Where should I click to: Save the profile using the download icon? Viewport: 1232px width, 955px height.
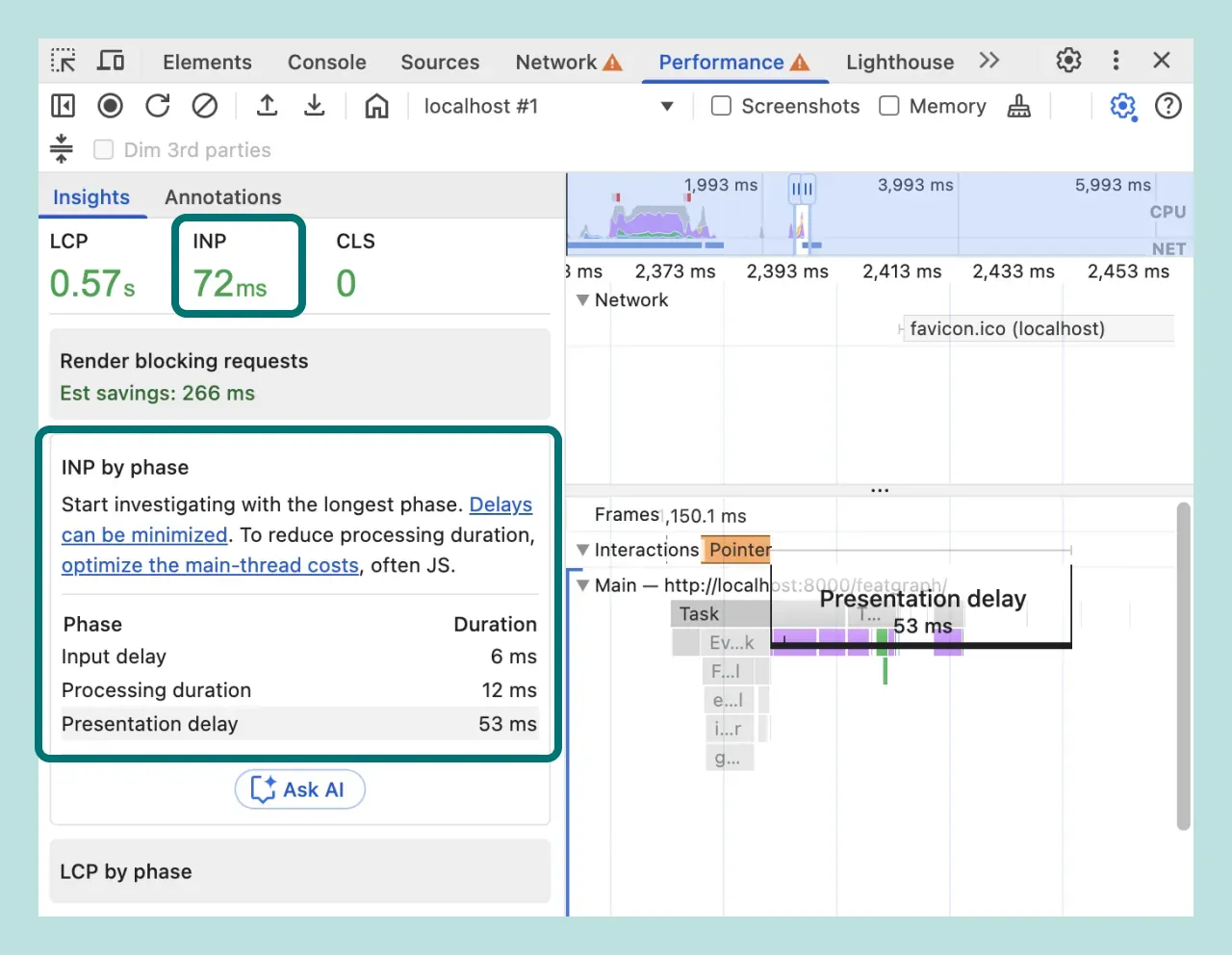tap(314, 106)
